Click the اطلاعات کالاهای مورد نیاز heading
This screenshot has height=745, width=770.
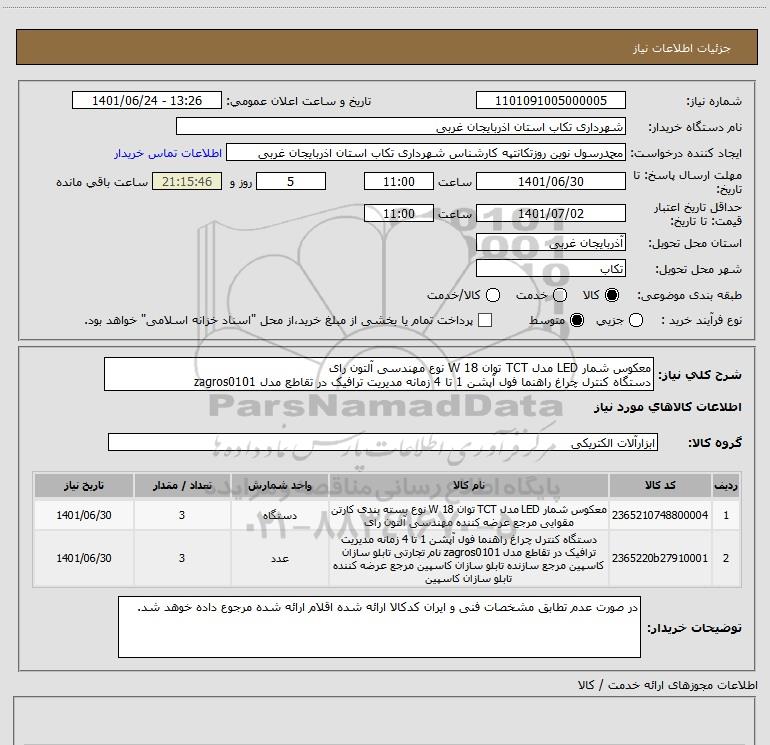click(668, 407)
